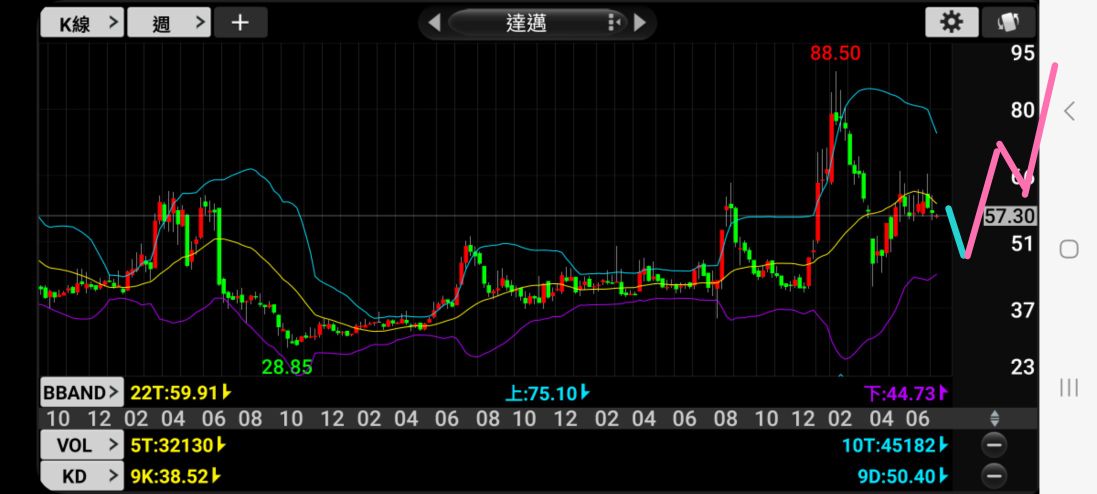The width and height of the screenshot is (1097, 494).
Task: Tap the 28.85 low price marker
Action: click(x=287, y=367)
